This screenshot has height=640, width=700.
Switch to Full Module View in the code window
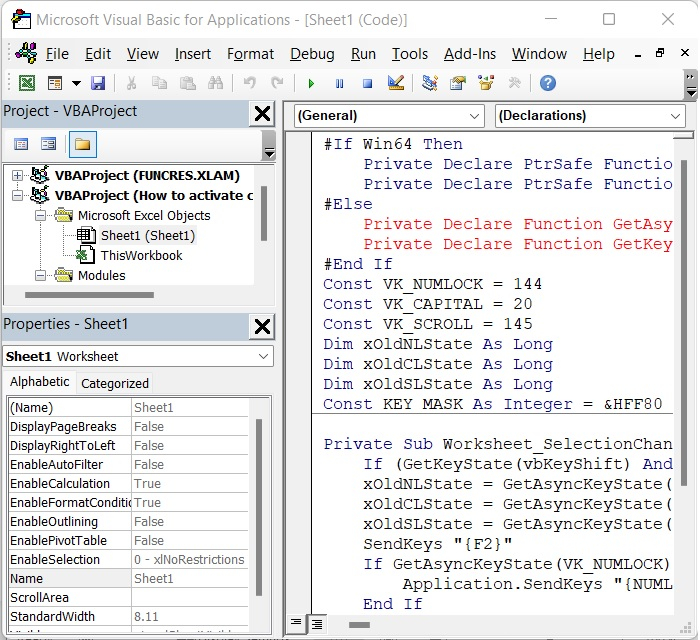pyautogui.click(x=316, y=623)
